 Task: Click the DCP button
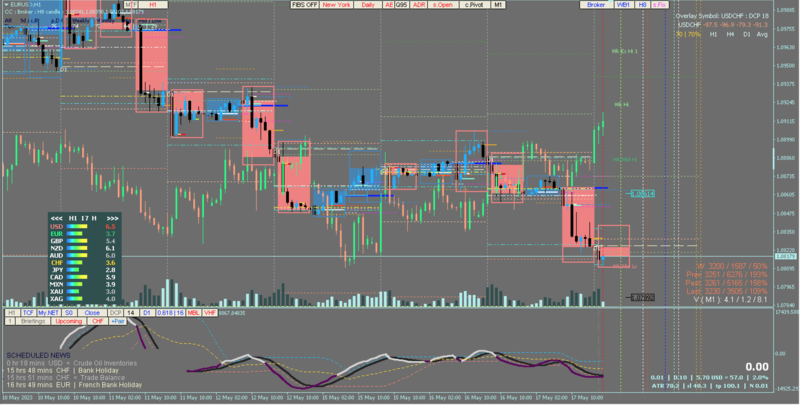click(115, 313)
